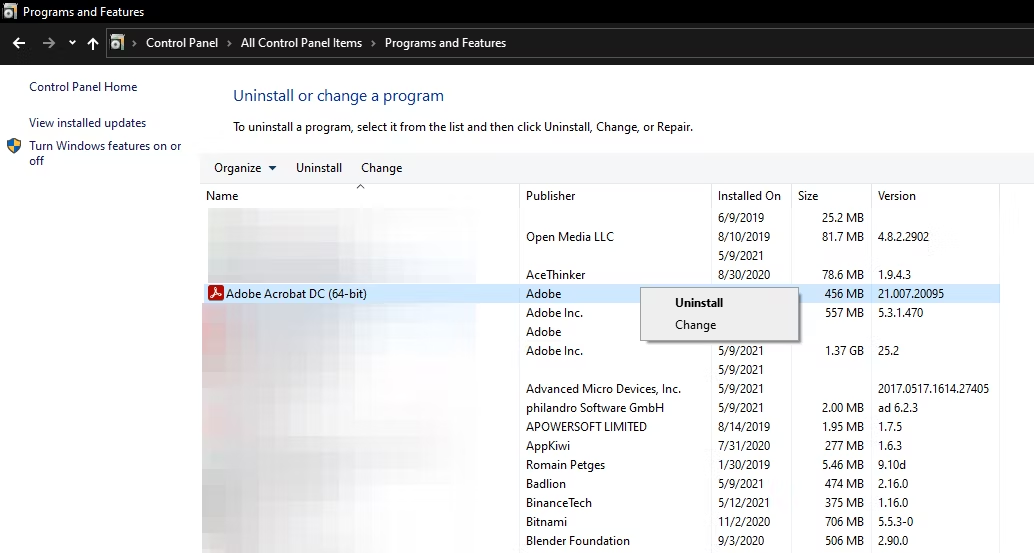The height and width of the screenshot is (553, 1034).
Task: Go up one level with Up arrow
Action: 93,43
